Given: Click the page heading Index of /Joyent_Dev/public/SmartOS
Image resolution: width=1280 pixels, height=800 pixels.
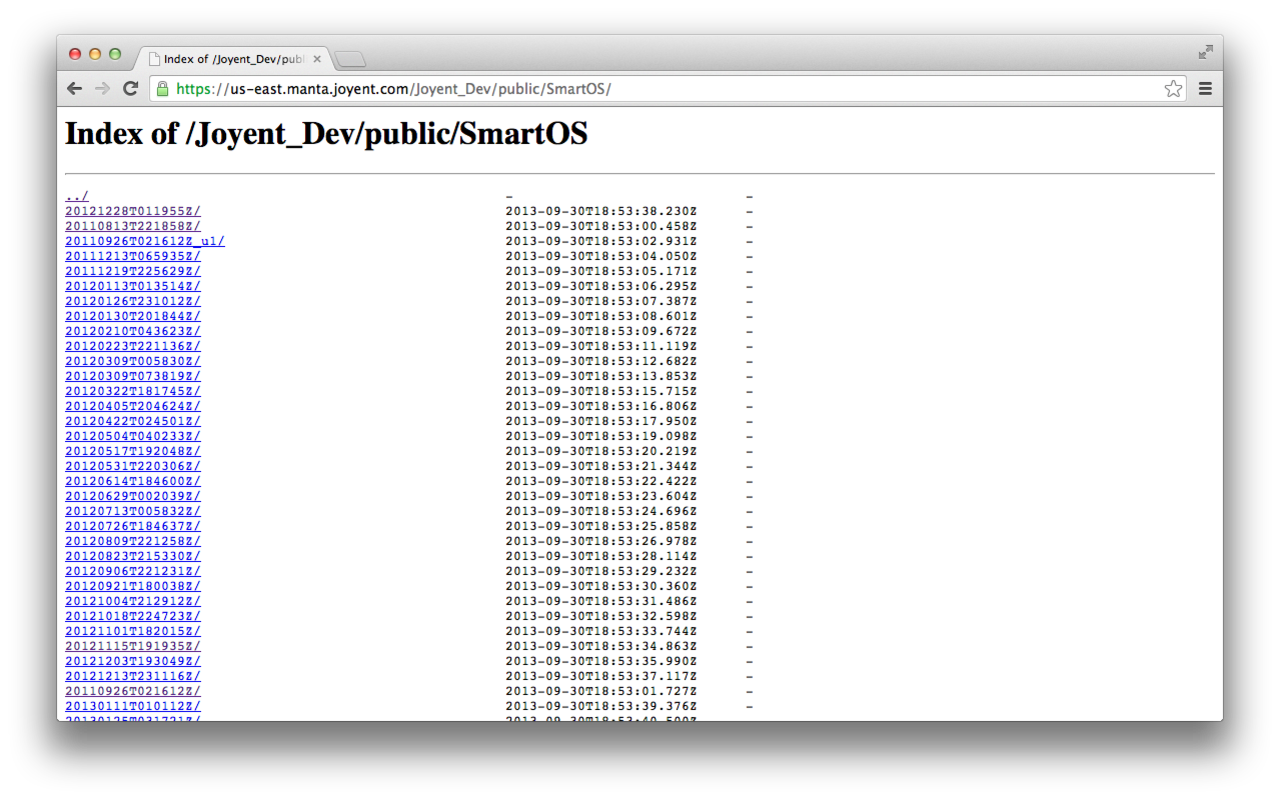Looking at the screenshot, I should click(326, 134).
